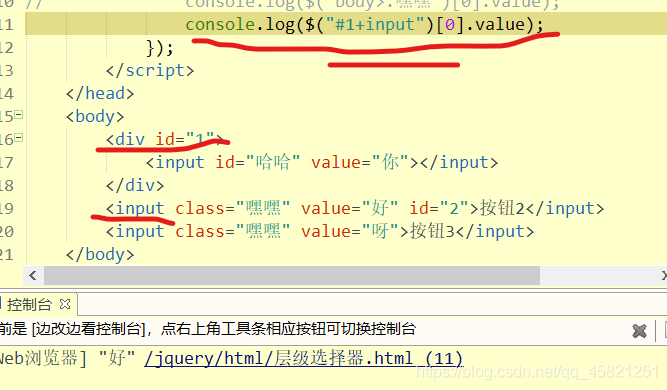Click the console.log line 11 in the editor

(365, 24)
